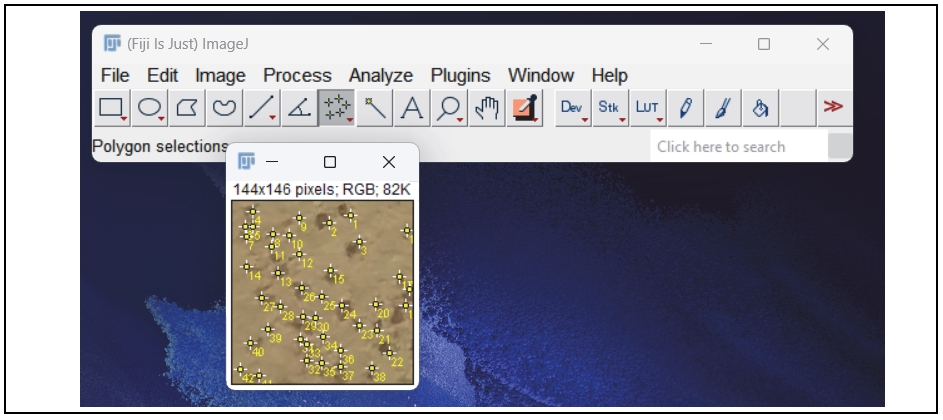
Task: Choose the Magnifying glass zoom tool
Action: [x=449, y=108]
